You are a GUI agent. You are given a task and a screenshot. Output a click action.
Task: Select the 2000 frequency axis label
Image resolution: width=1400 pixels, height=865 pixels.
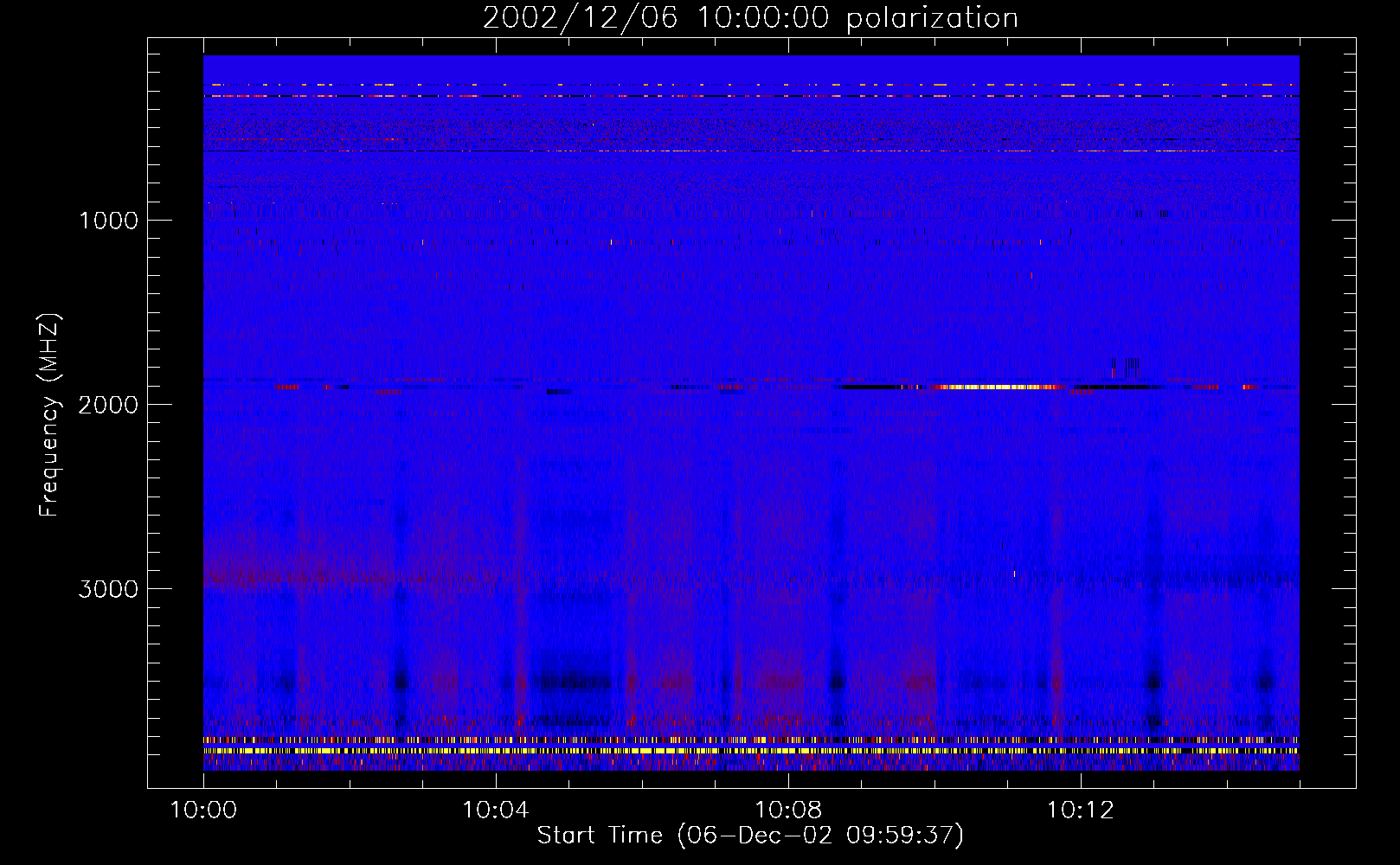pyautogui.click(x=108, y=405)
